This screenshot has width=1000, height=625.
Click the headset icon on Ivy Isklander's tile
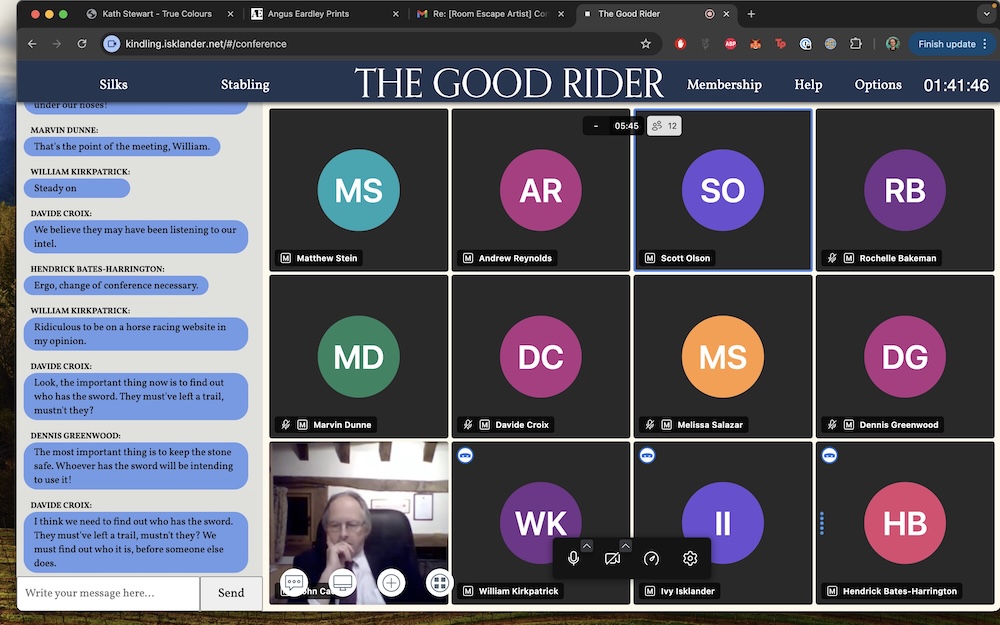click(x=648, y=453)
